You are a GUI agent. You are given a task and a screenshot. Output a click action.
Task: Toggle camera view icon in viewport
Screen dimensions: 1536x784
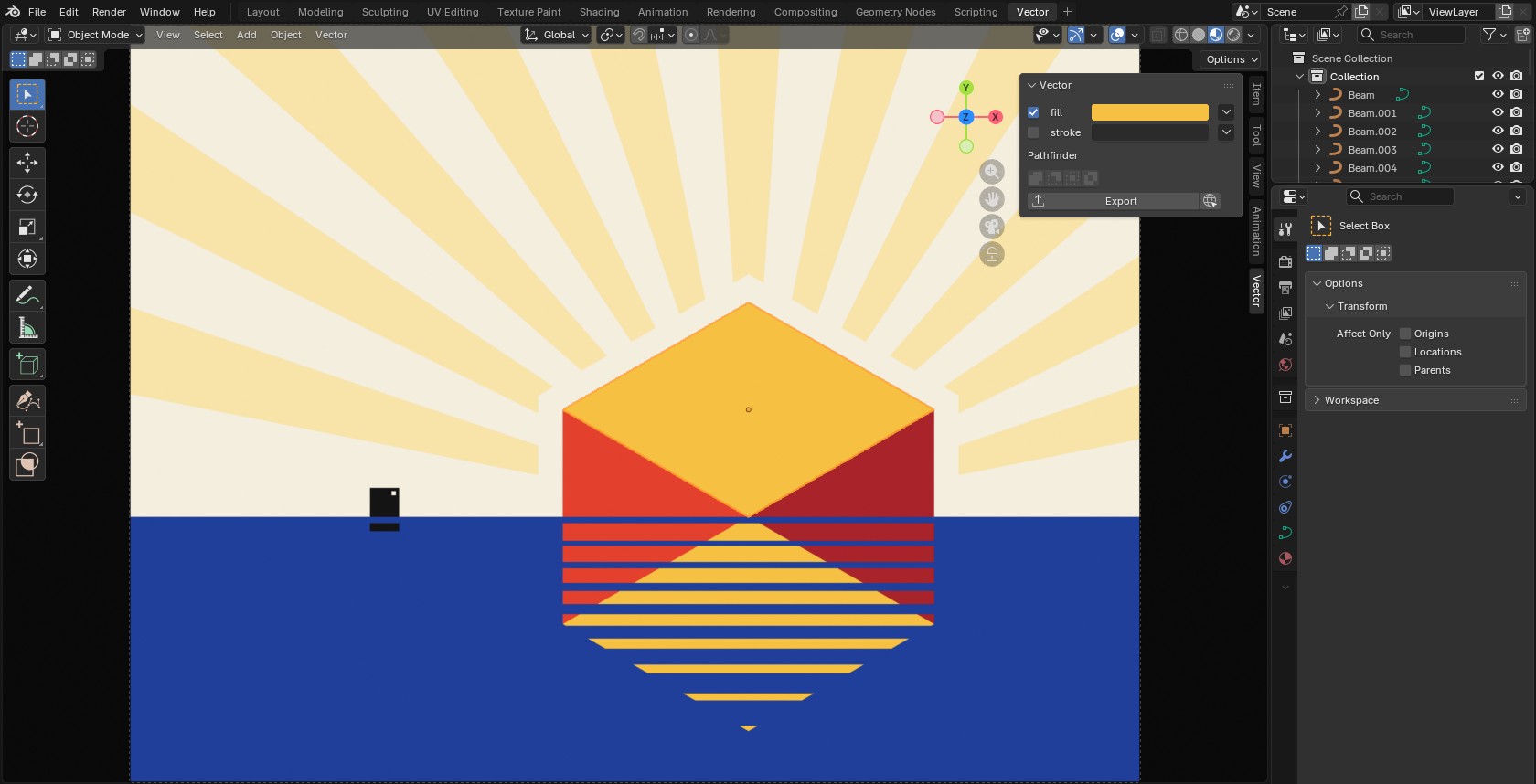(x=992, y=227)
